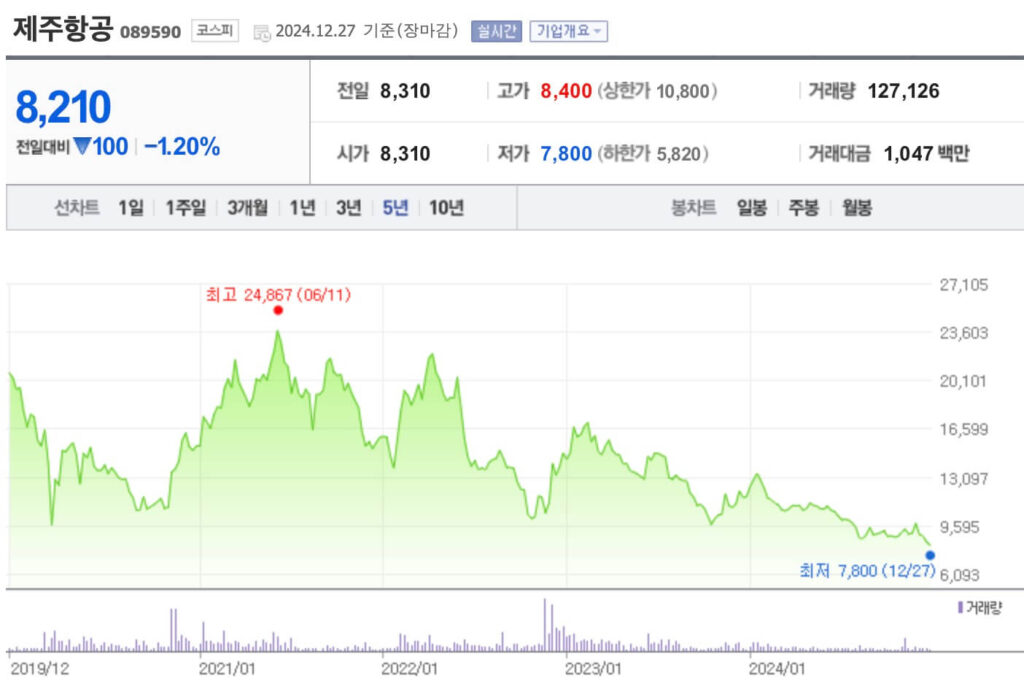
Task: Click the 2019/12 axis label
Action: 40,669
